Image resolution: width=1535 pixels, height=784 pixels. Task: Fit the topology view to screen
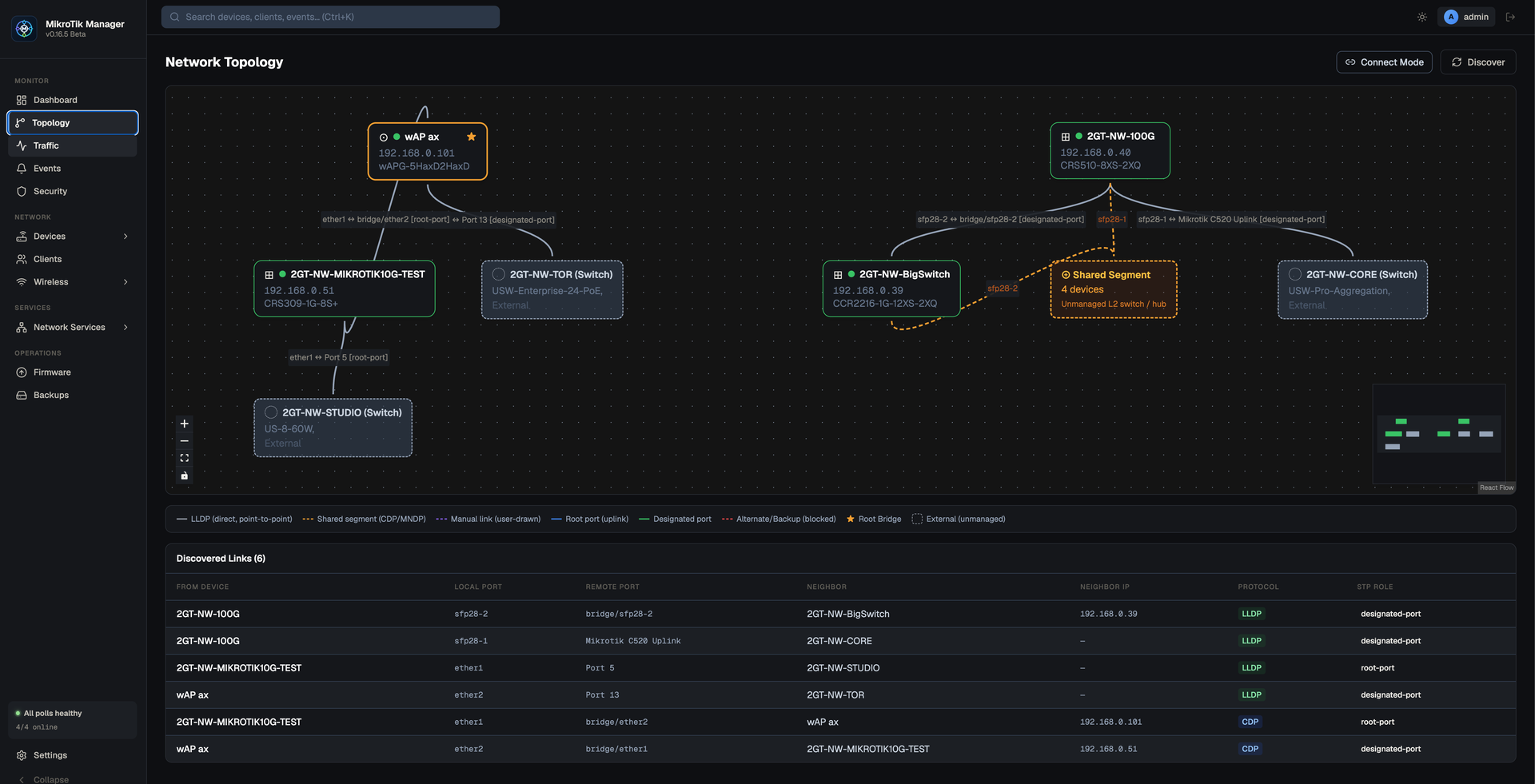pos(185,458)
